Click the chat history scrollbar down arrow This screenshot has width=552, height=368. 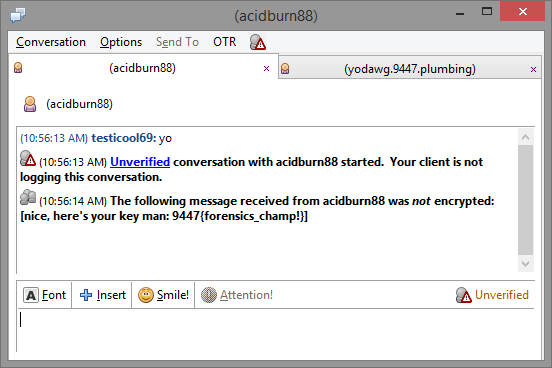[x=525, y=263]
